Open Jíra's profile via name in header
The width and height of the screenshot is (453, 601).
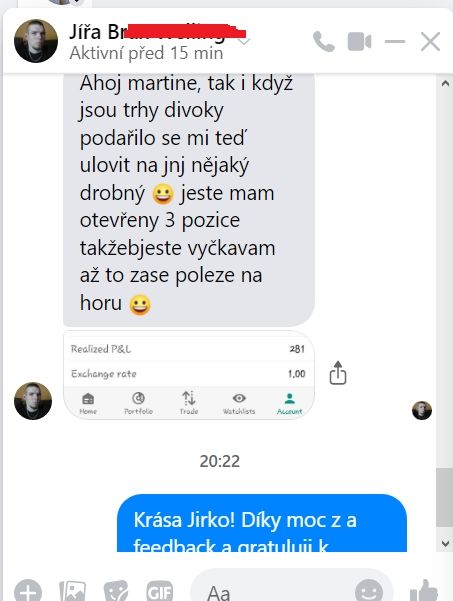pyautogui.click(x=157, y=31)
